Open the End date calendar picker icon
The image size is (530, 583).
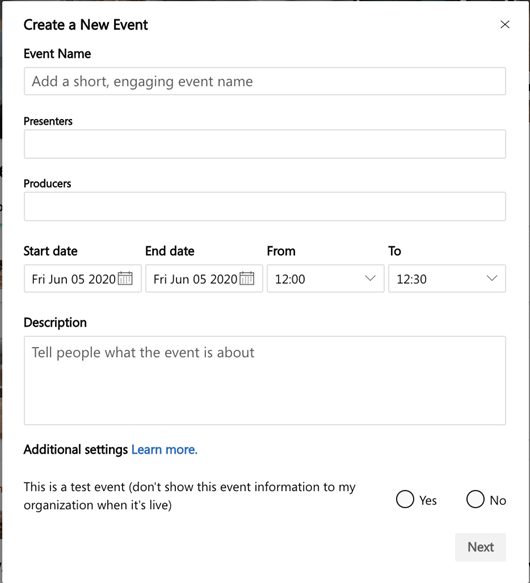click(x=247, y=278)
